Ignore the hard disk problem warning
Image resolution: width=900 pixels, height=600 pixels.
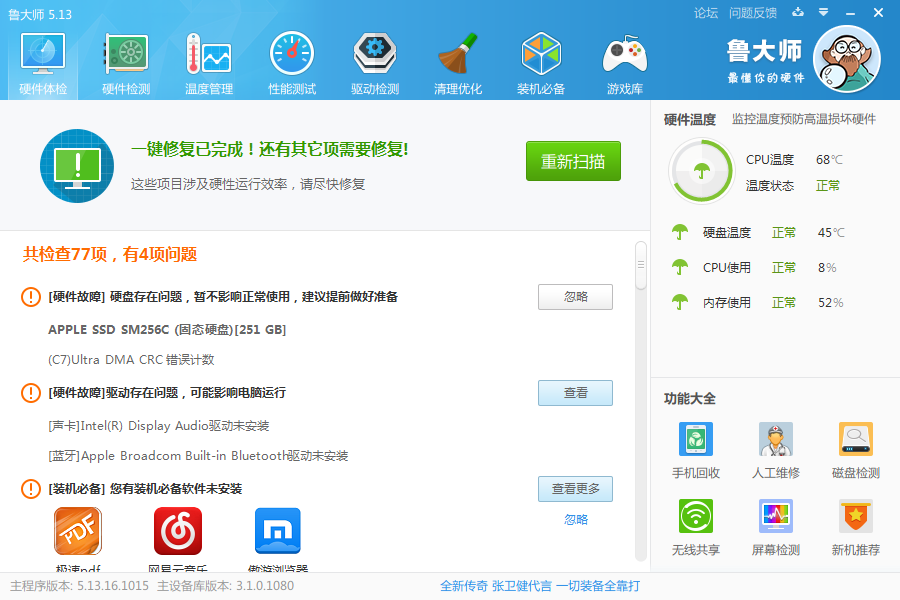click(x=575, y=297)
